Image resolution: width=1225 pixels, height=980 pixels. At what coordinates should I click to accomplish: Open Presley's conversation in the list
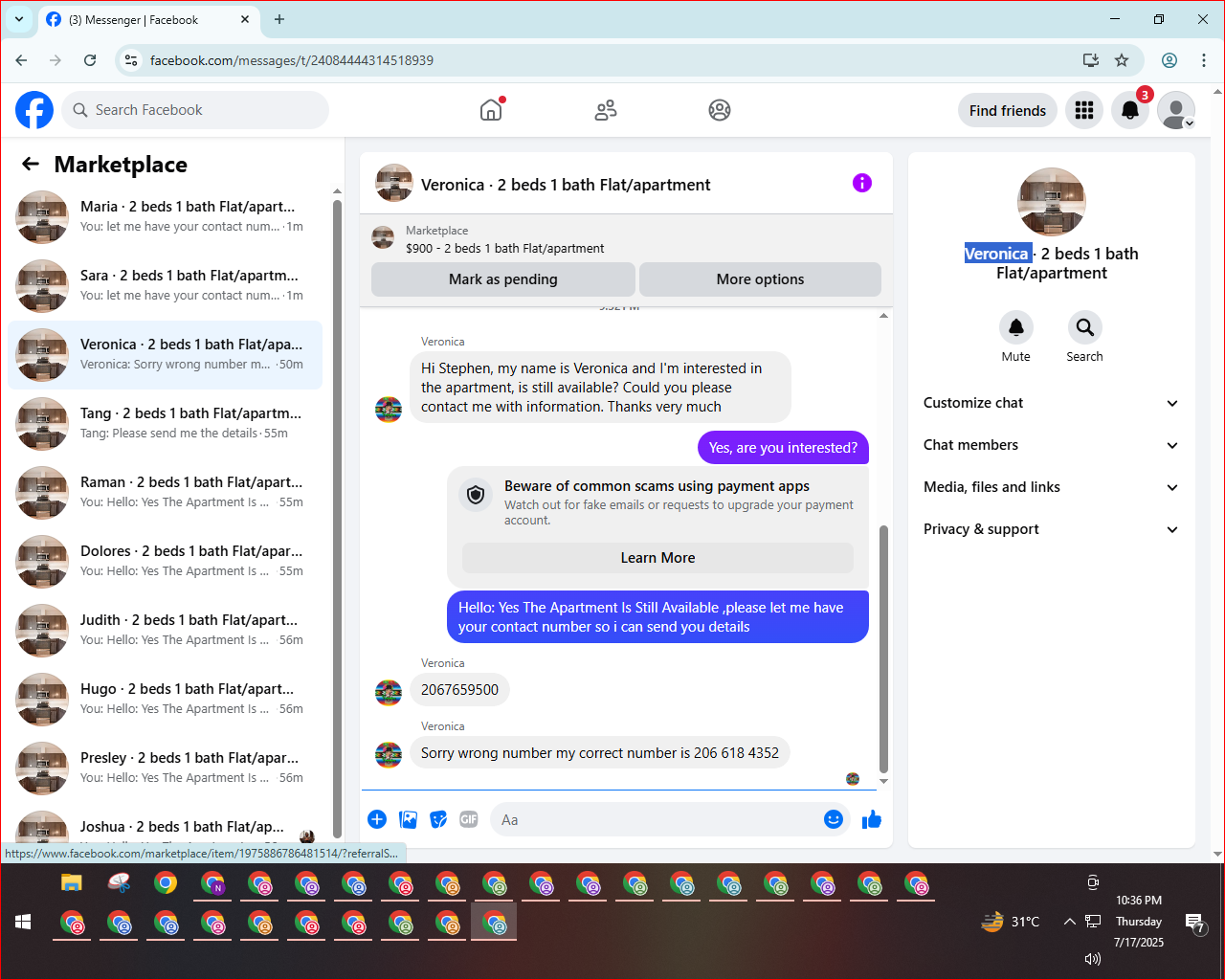[165, 768]
